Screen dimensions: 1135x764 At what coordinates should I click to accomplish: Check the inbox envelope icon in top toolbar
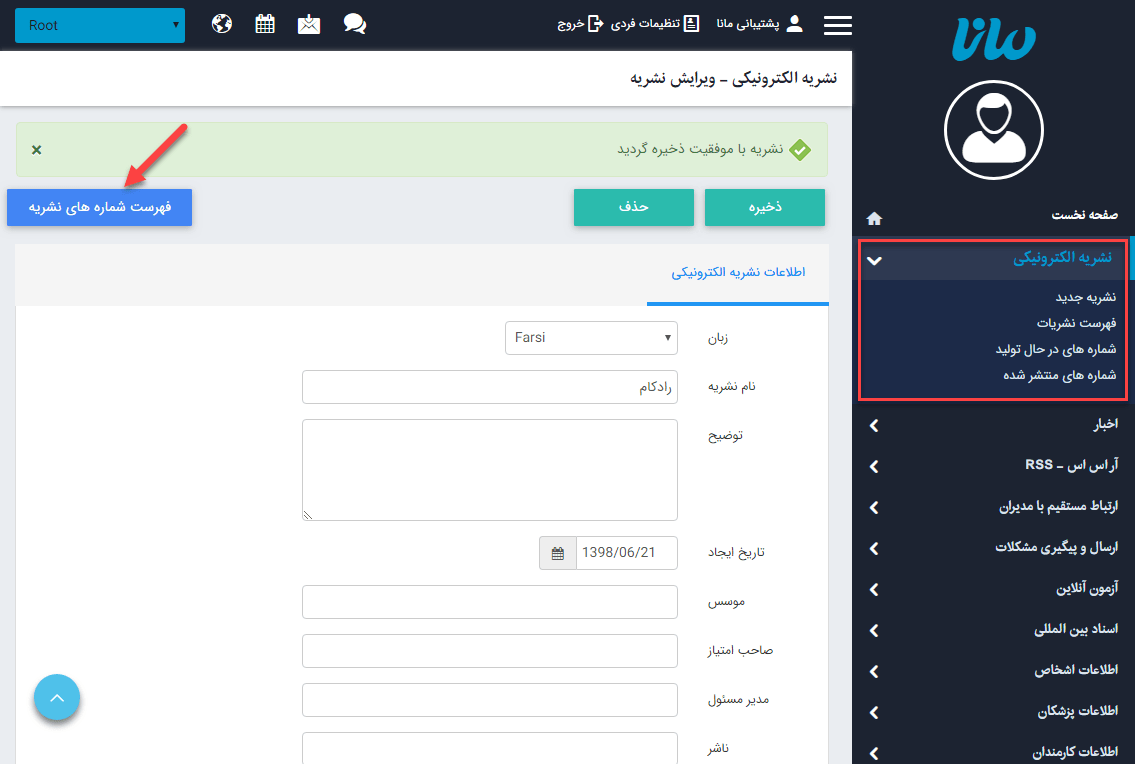click(309, 24)
